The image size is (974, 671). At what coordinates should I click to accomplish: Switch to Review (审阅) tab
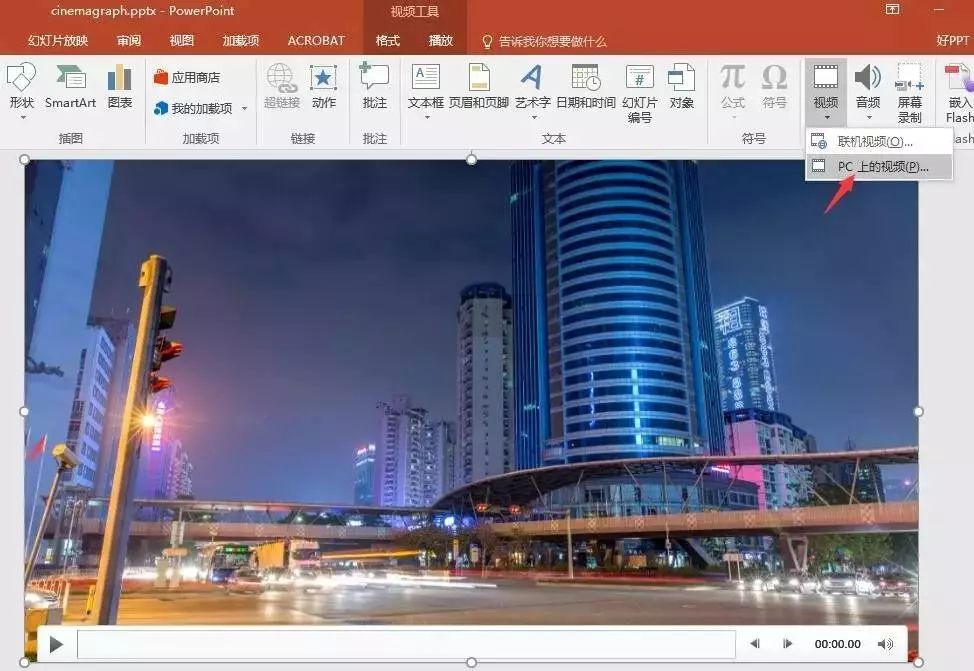pos(129,41)
